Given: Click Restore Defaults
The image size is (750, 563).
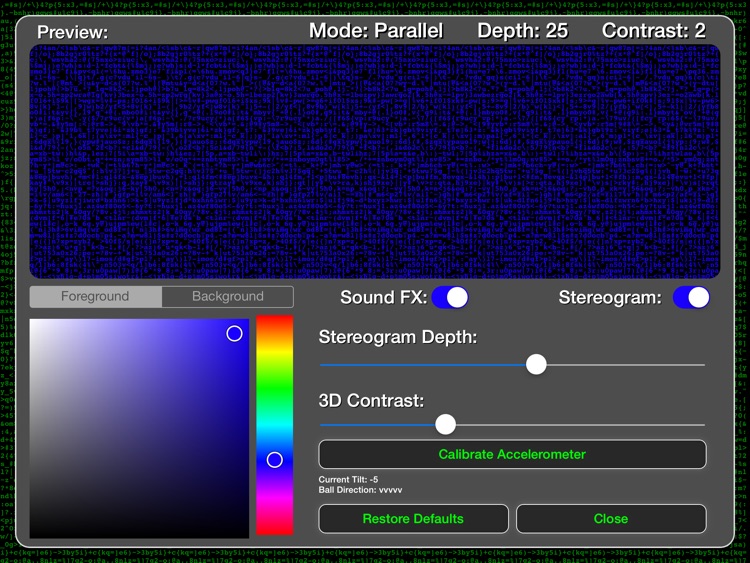Looking at the screenshot, I should click(413, 518).
